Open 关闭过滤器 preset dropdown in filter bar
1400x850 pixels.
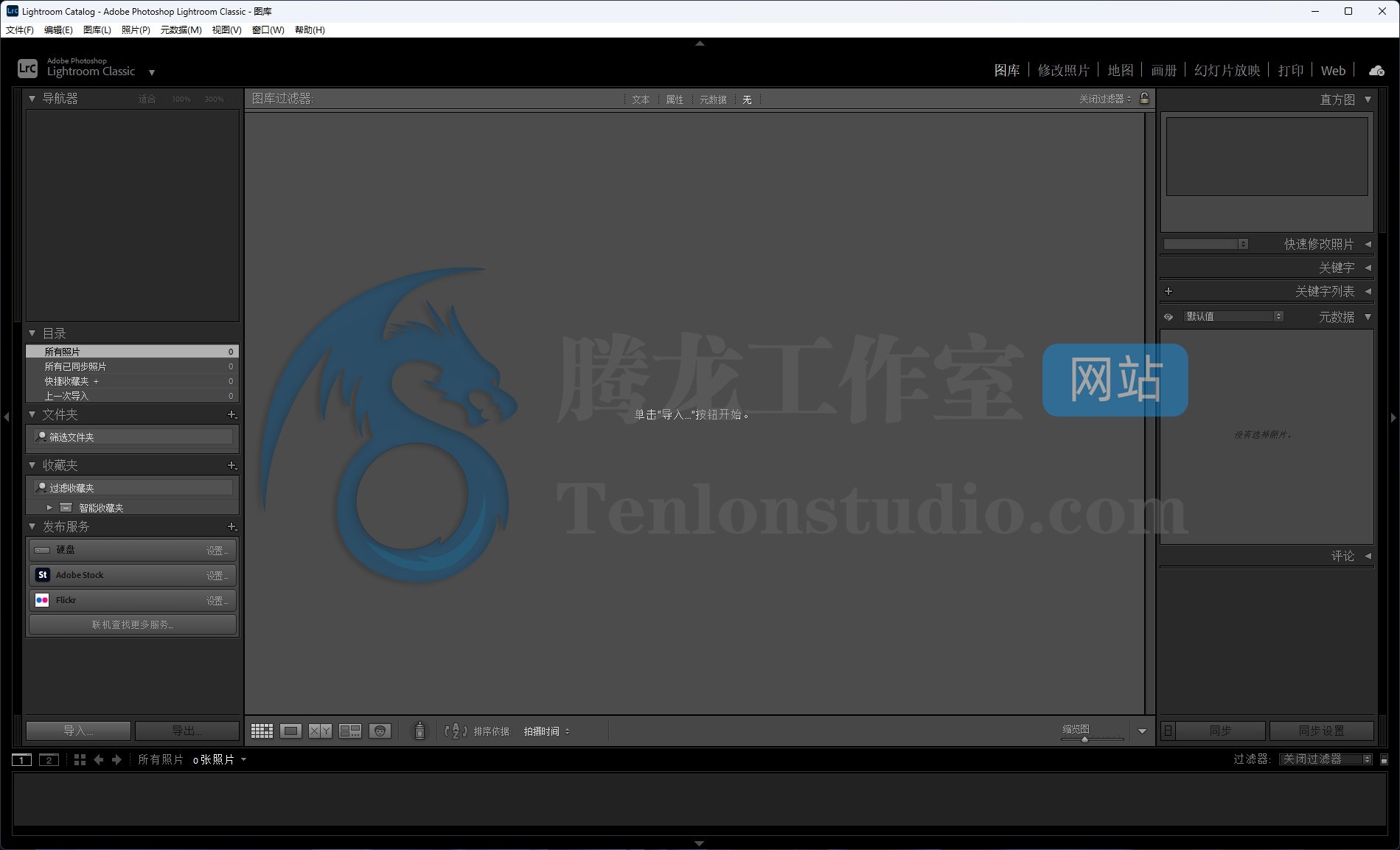point(1104,99)
